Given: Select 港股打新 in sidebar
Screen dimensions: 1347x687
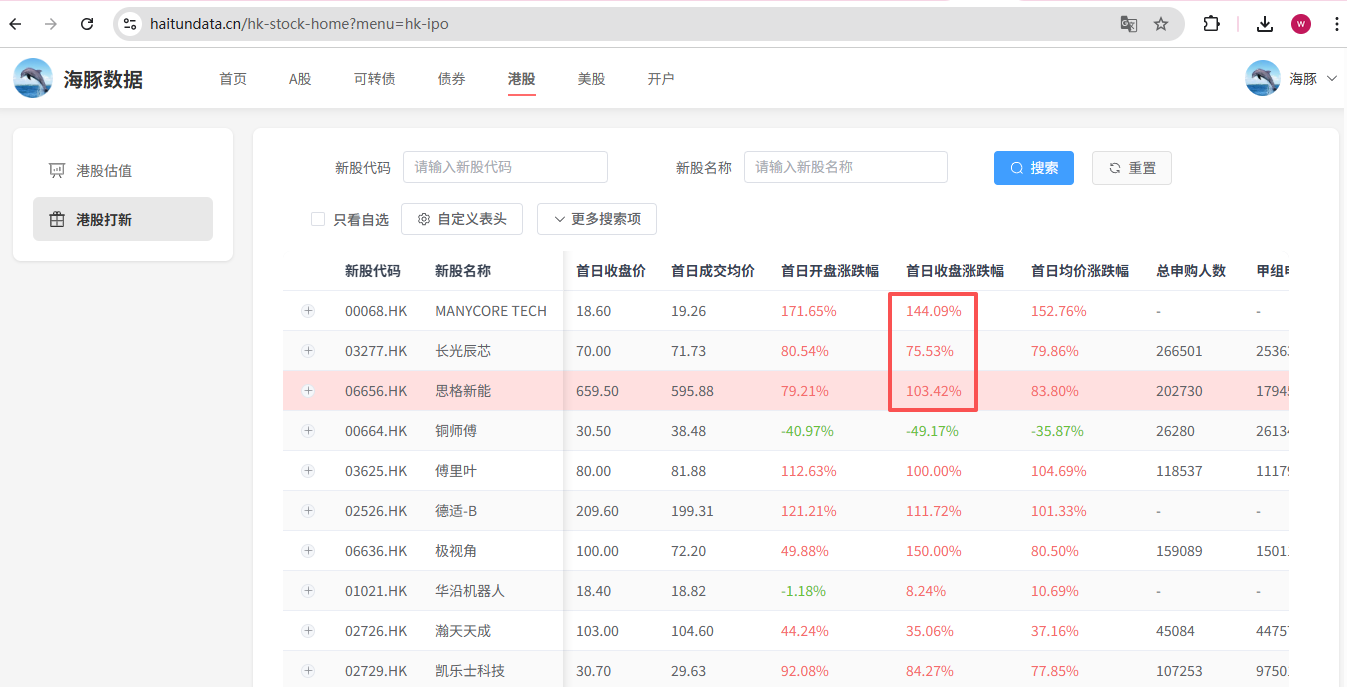Looking at the screenshot, I should click(123, 219).
